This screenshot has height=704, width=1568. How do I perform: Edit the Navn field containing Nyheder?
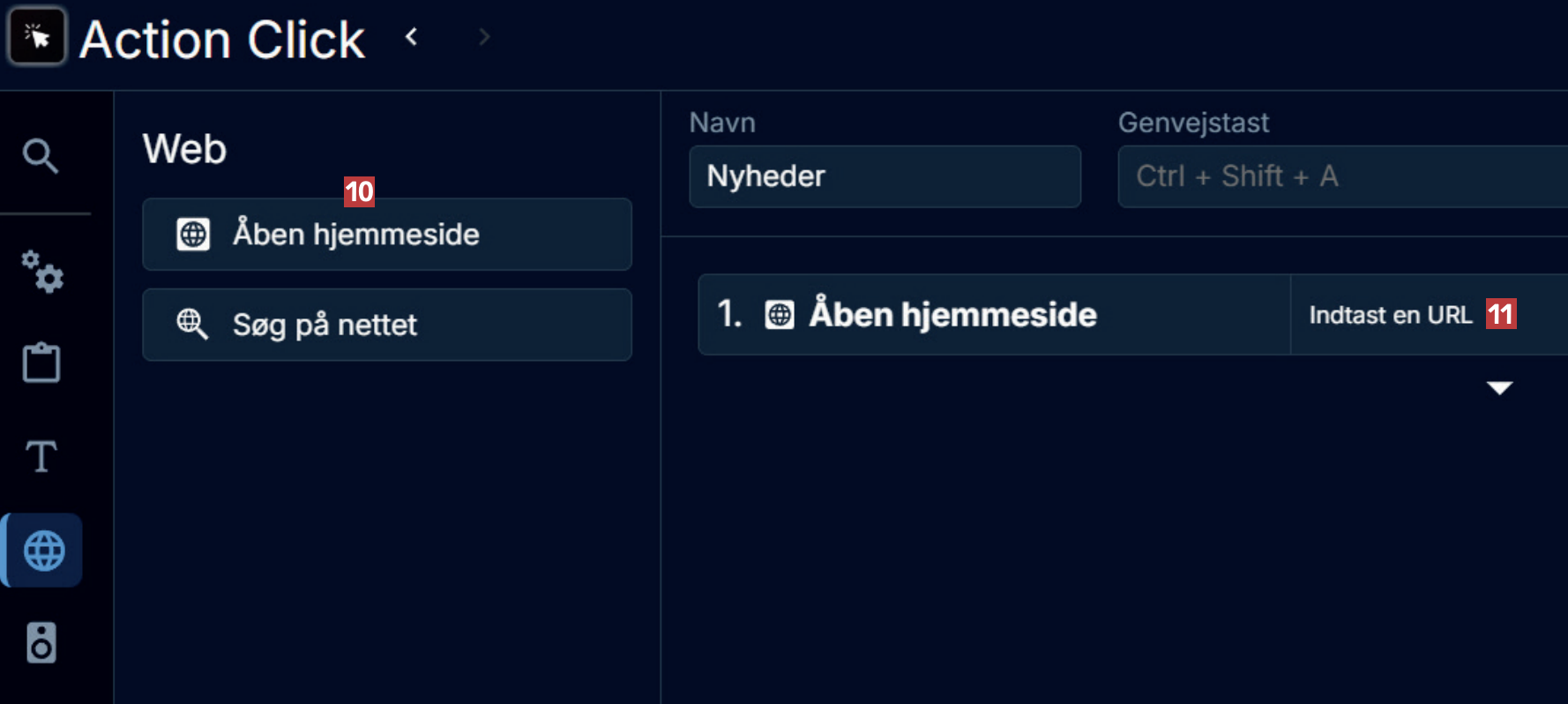884,176
